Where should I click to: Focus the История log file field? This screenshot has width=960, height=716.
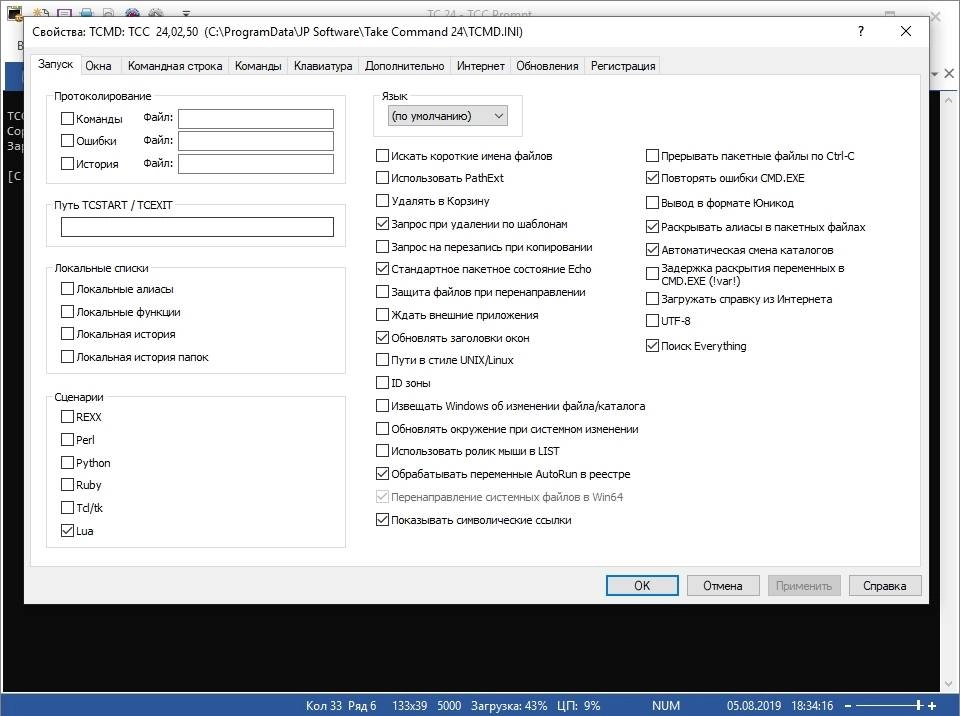pyautogui.click(x=256, y=164)
